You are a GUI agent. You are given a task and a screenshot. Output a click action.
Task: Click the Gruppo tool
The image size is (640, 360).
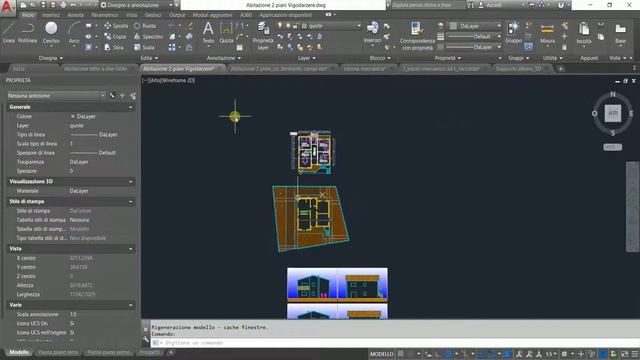tap(513, 33)
